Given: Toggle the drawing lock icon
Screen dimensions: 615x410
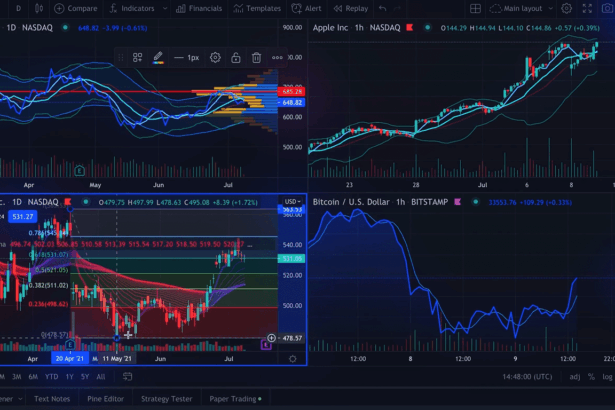Looking at the screenshot, I should [x=236, y=58].
